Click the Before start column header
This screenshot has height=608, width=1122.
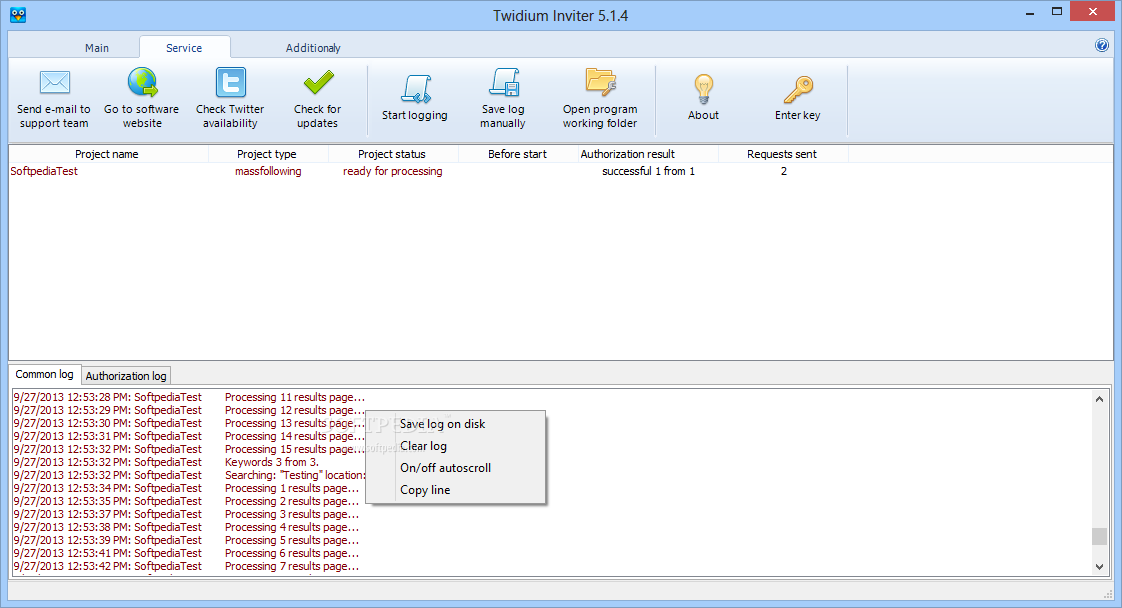pyautogui.click(x=517, y=154)
